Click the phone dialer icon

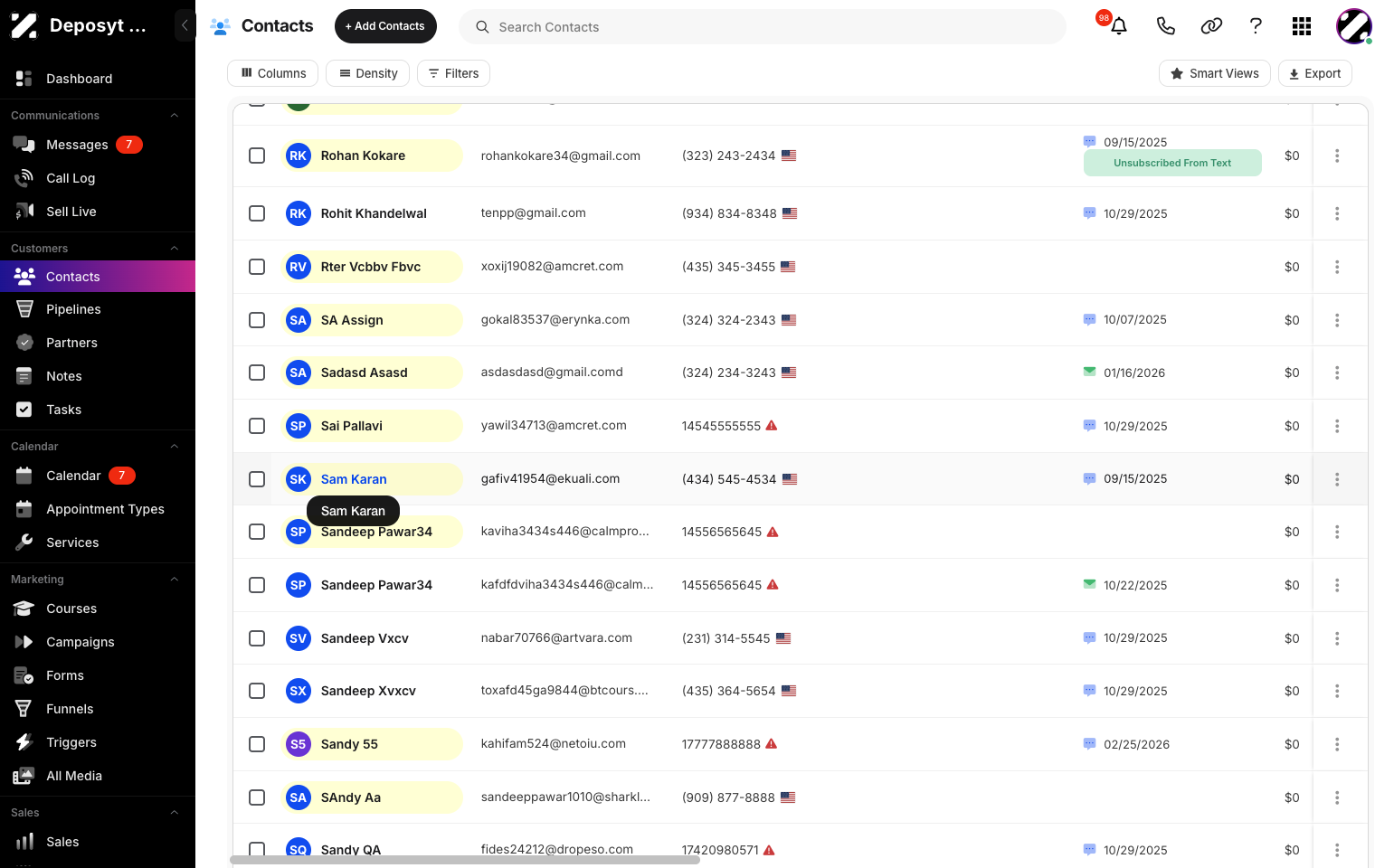coord(1165,26)
